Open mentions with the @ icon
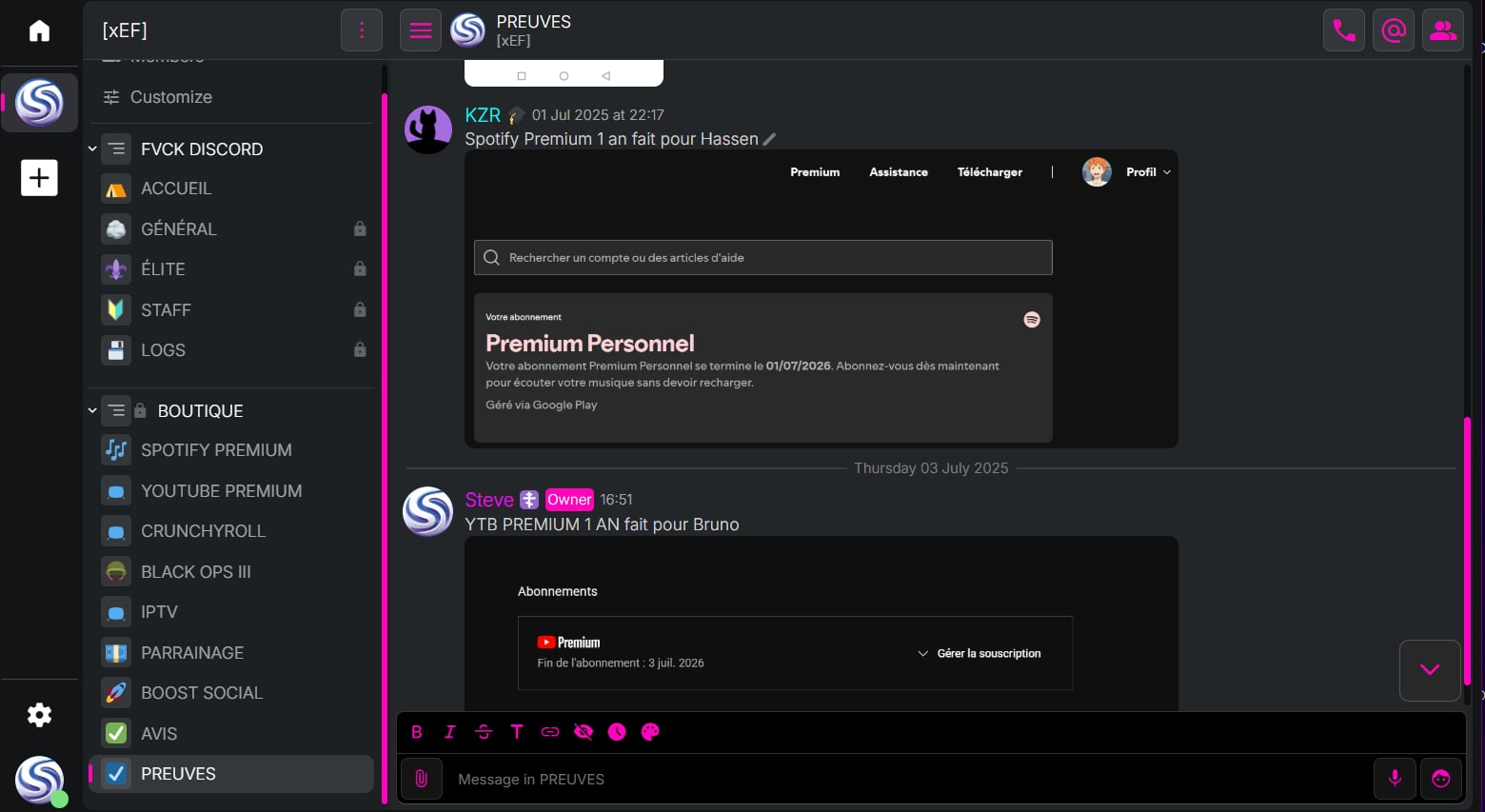The image size is (1485, 812). tap(1394, 30)
